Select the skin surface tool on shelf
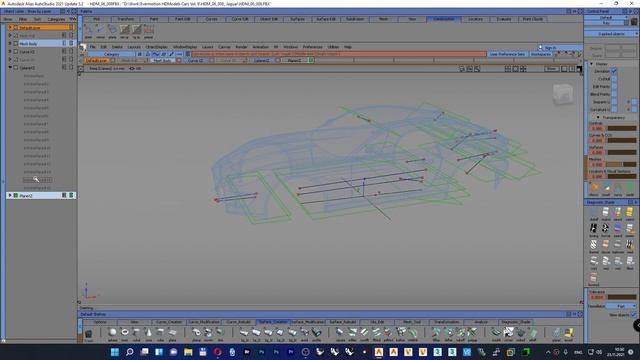Image resolution: width=640 pixels, height=360 pixels. (220, 333)
